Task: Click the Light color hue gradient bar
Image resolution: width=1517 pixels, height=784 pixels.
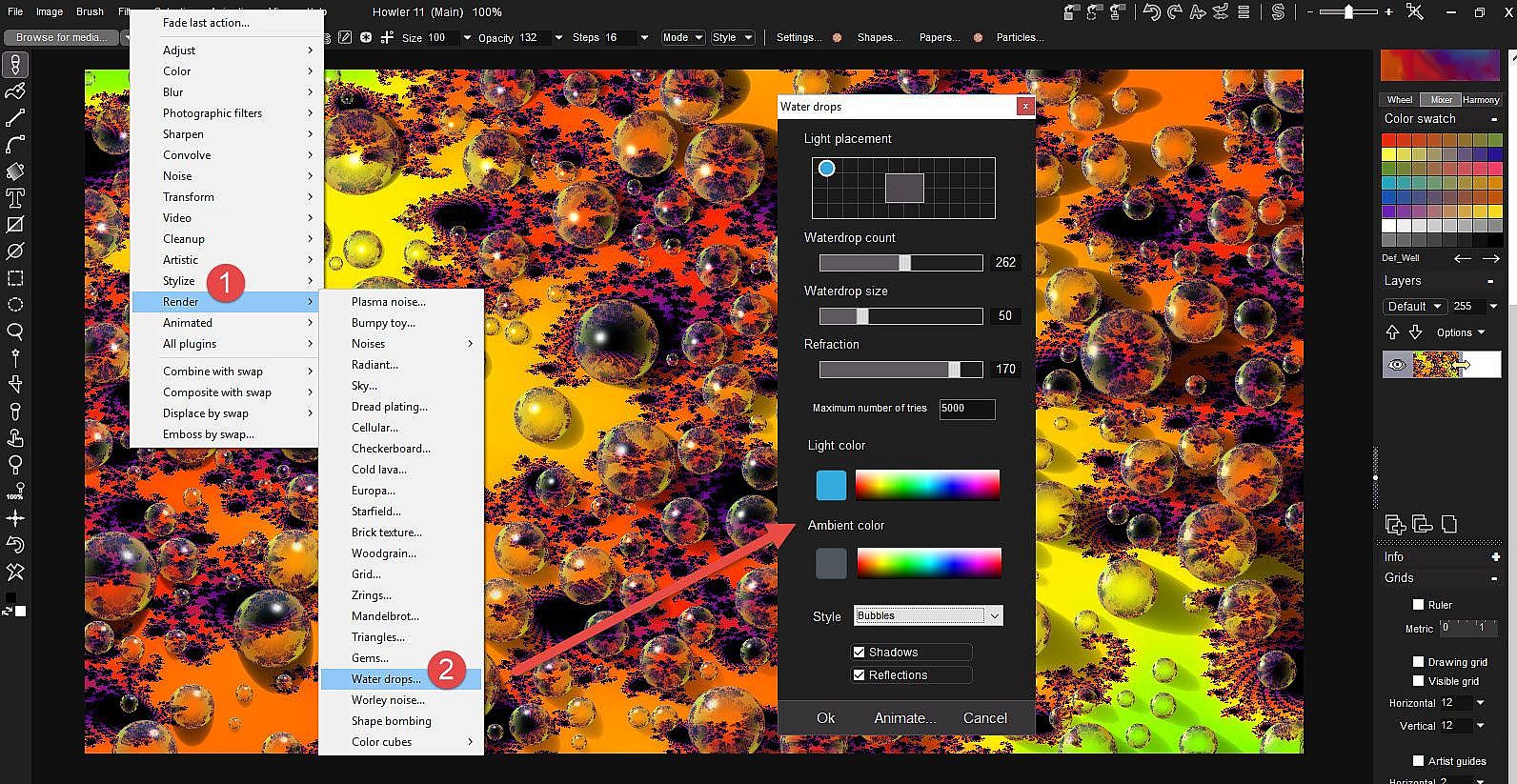Action: click(x=927, y=485)
